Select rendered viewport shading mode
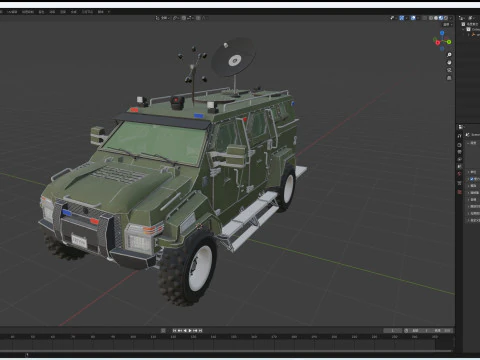The height and width of the screenshot is (360, 480). [446, 18]
